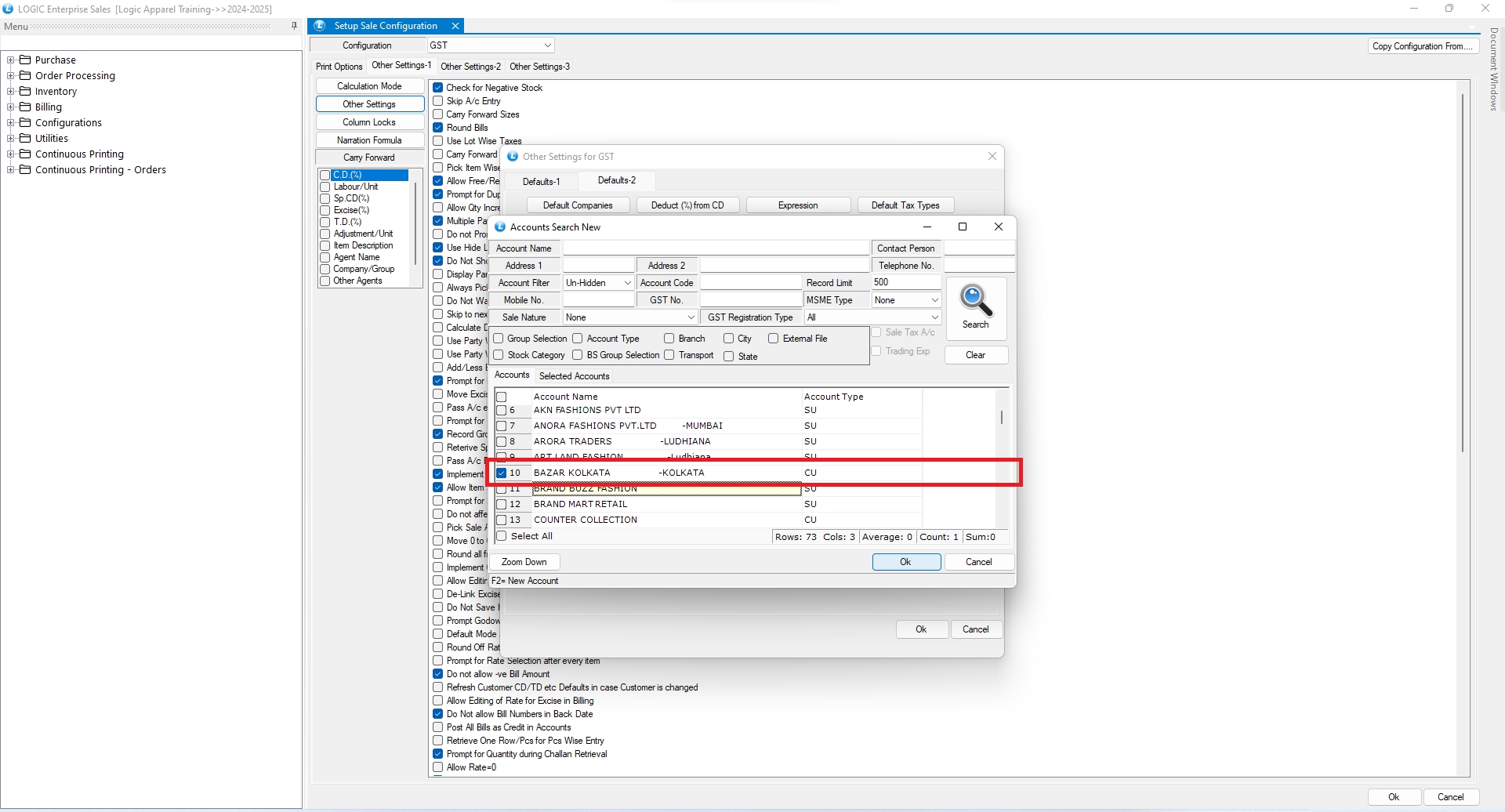
Task: Switch to the Selected Accounts tab
Action: point(574,376)
